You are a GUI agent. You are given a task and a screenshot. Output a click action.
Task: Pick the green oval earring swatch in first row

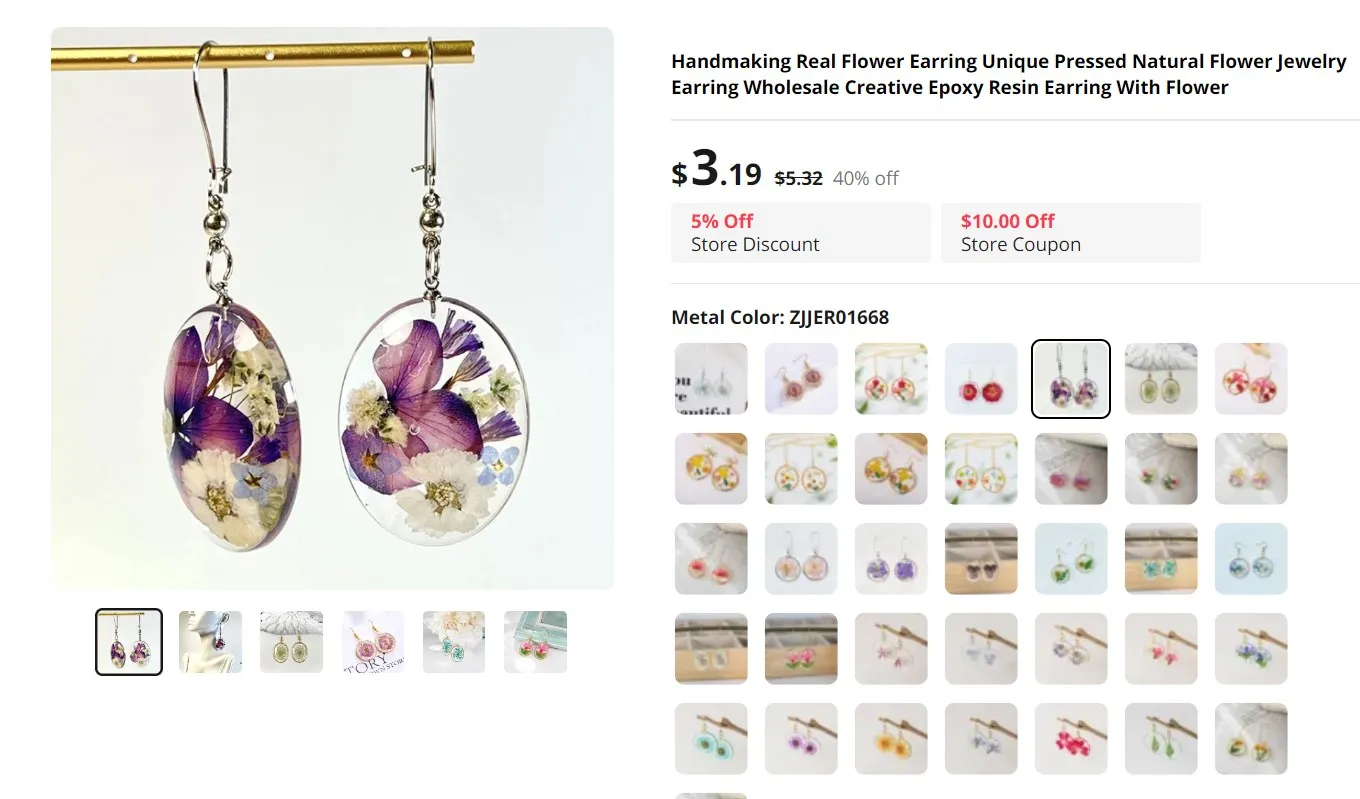pos(1161,379)
